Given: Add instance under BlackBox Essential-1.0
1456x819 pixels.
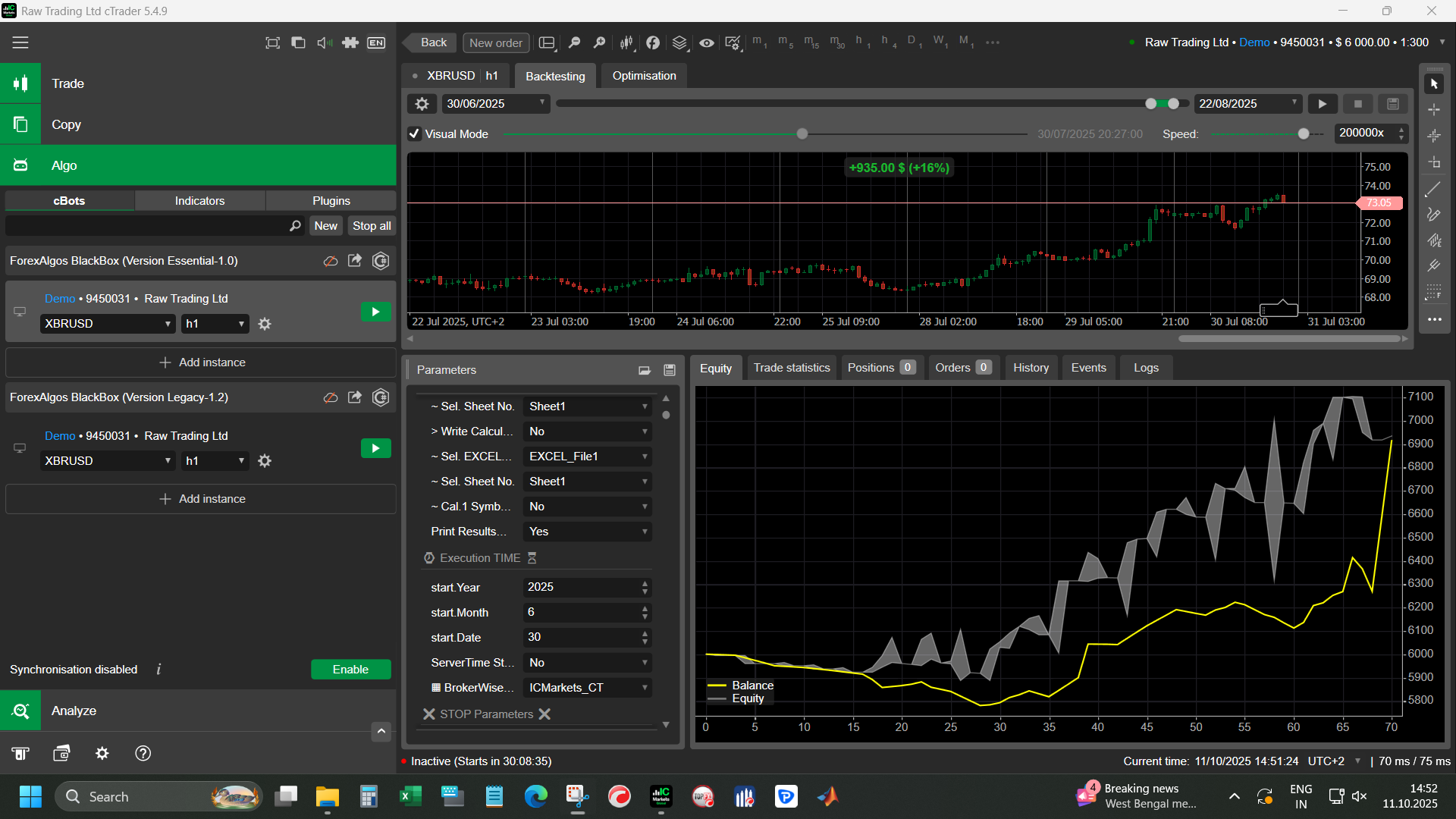Looking at the screenshot, I should coord(201,362).
